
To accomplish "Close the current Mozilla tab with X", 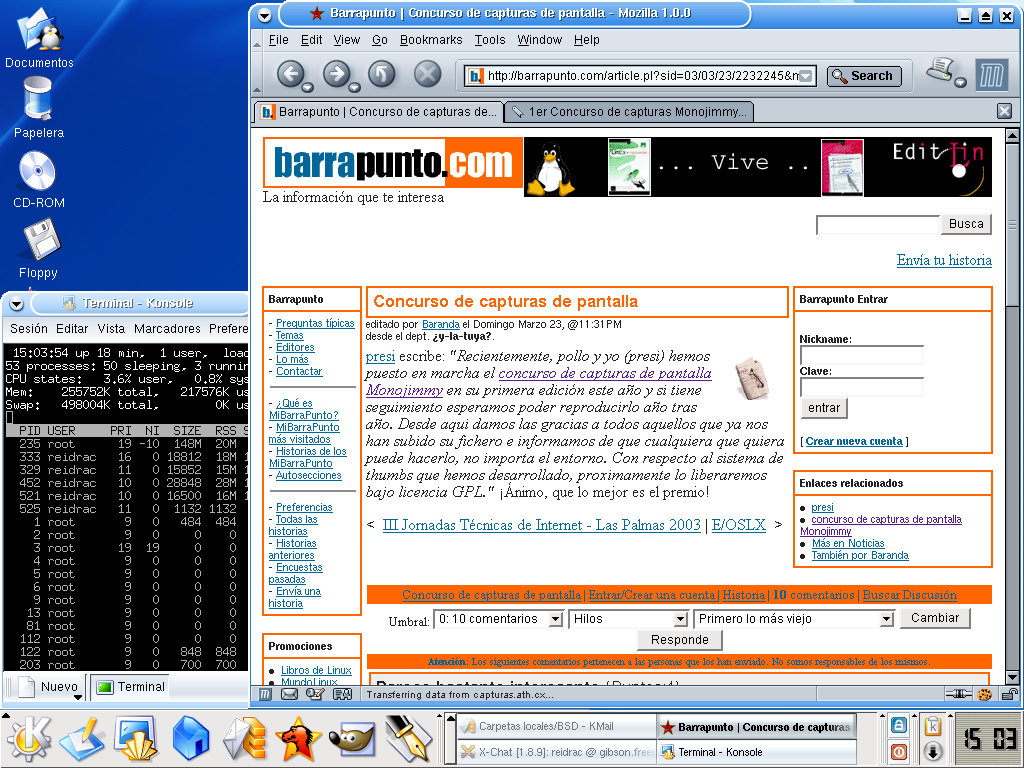I will tap(1004, 111).
